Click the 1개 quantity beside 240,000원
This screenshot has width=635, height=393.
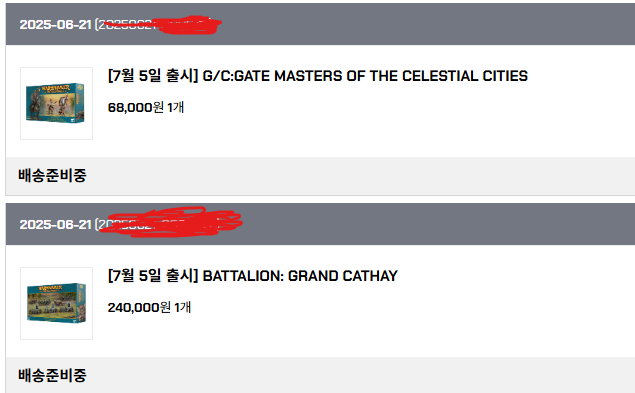[182, 308]
